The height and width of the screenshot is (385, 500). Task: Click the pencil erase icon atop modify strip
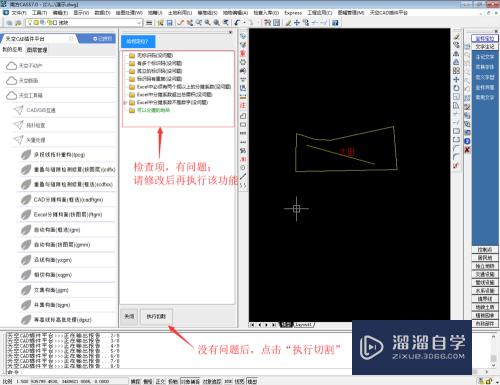pyautogui.click(x=456, y=36)
